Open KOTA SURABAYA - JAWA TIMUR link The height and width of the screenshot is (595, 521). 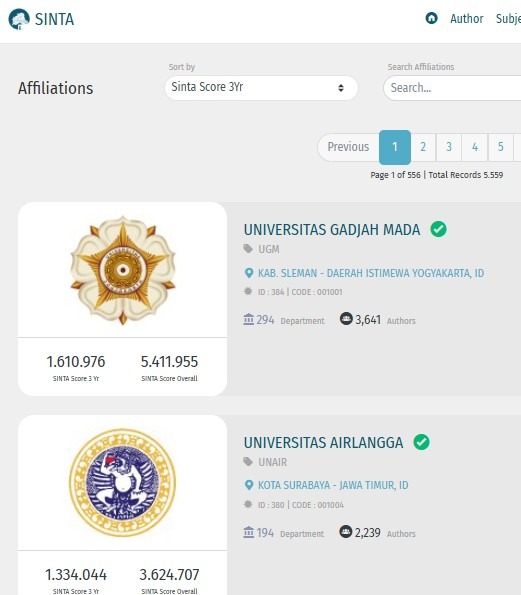(x=333, y=485)
